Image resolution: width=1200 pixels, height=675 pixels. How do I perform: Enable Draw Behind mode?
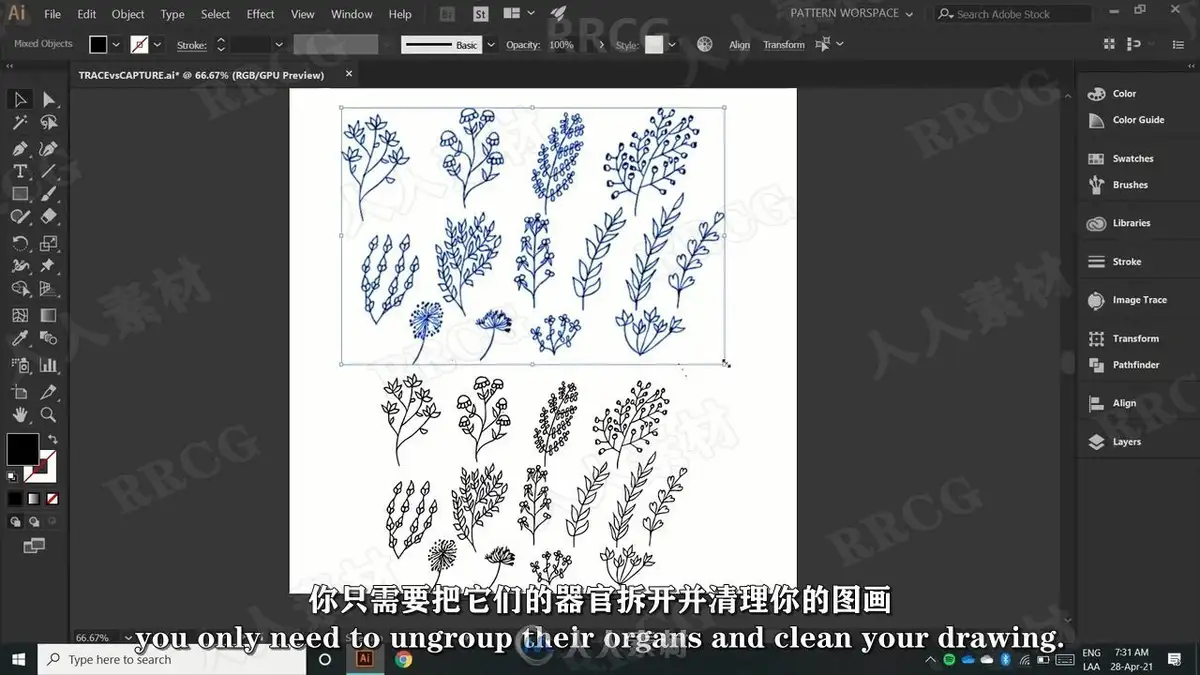pos(33,521)
